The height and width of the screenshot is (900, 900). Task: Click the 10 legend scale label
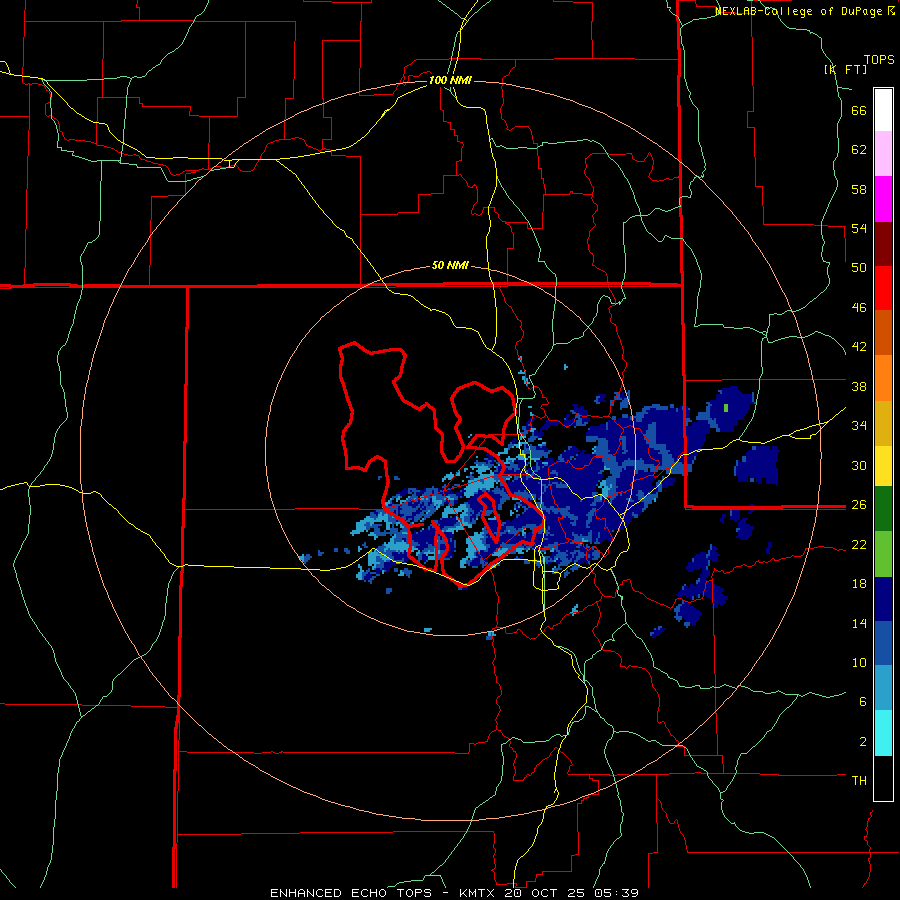click(x=859, y=662)
